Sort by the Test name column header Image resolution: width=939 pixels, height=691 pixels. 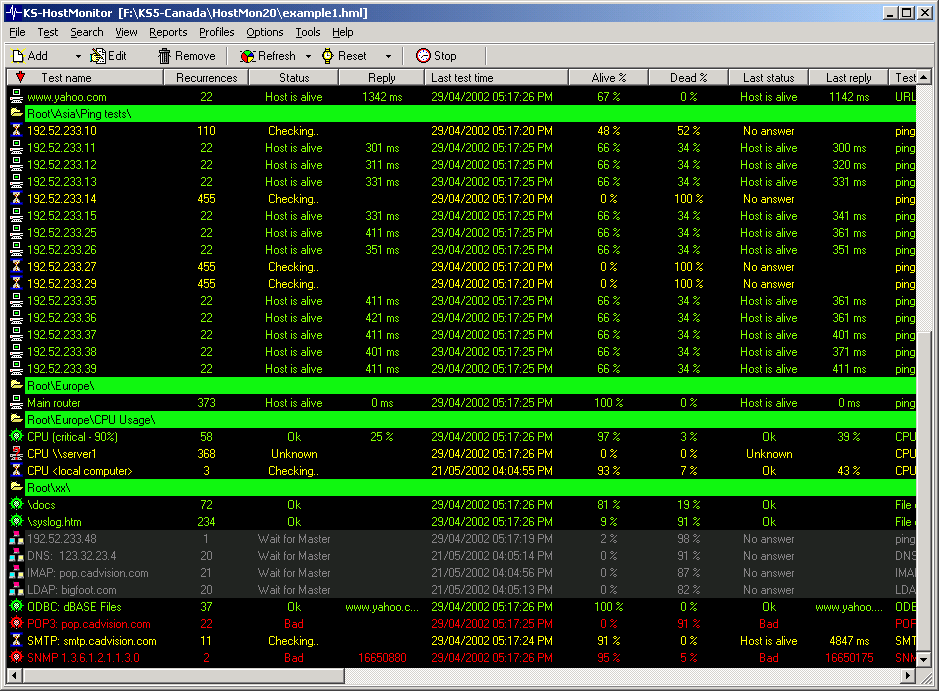coord(66,77)
